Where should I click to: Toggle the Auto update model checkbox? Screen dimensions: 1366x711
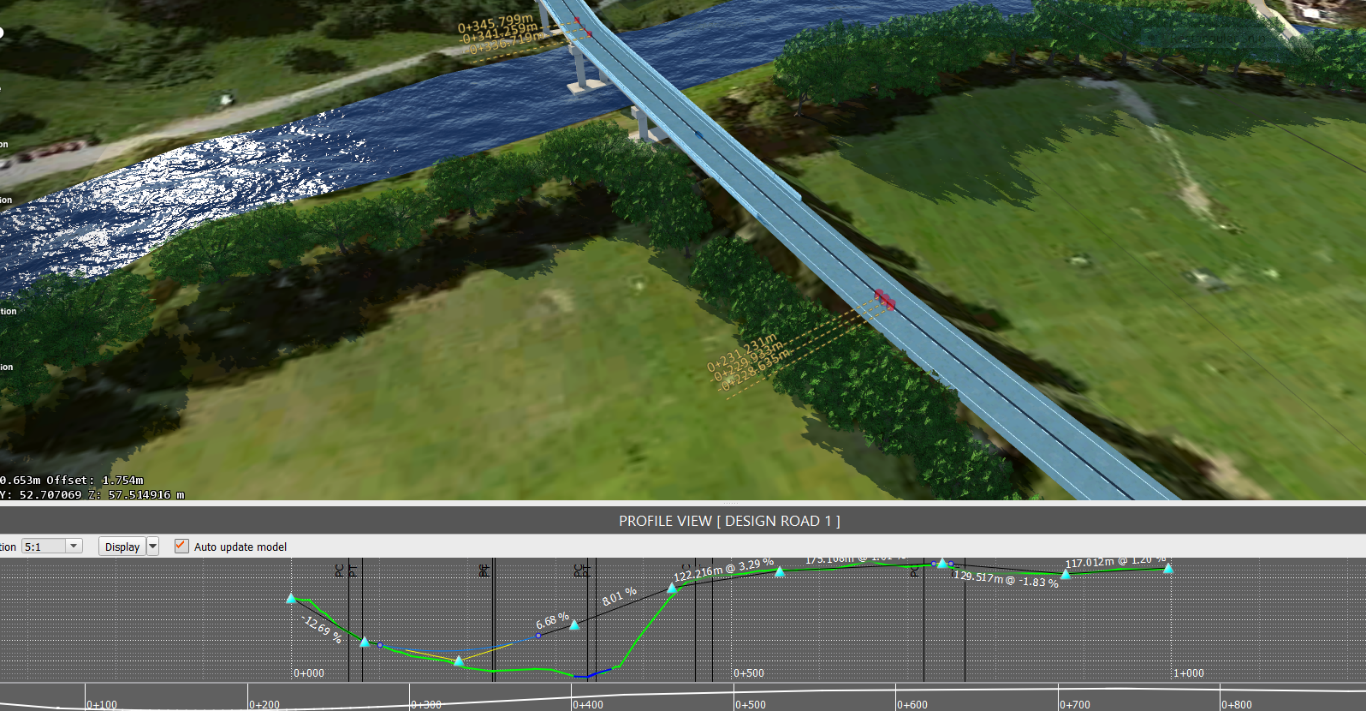(x=181, y=546)
